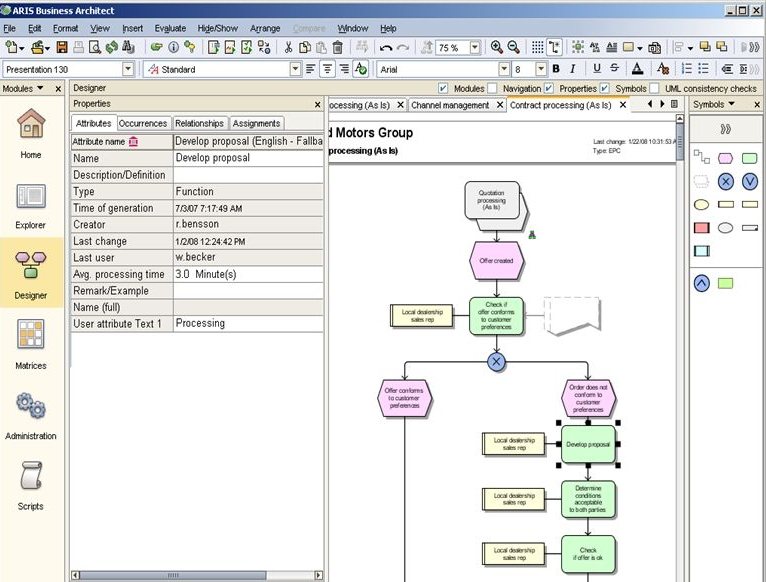This screenshot has width=766, height=582.
Task: Click the Bold formatting icon
Action: click(556, 69)
